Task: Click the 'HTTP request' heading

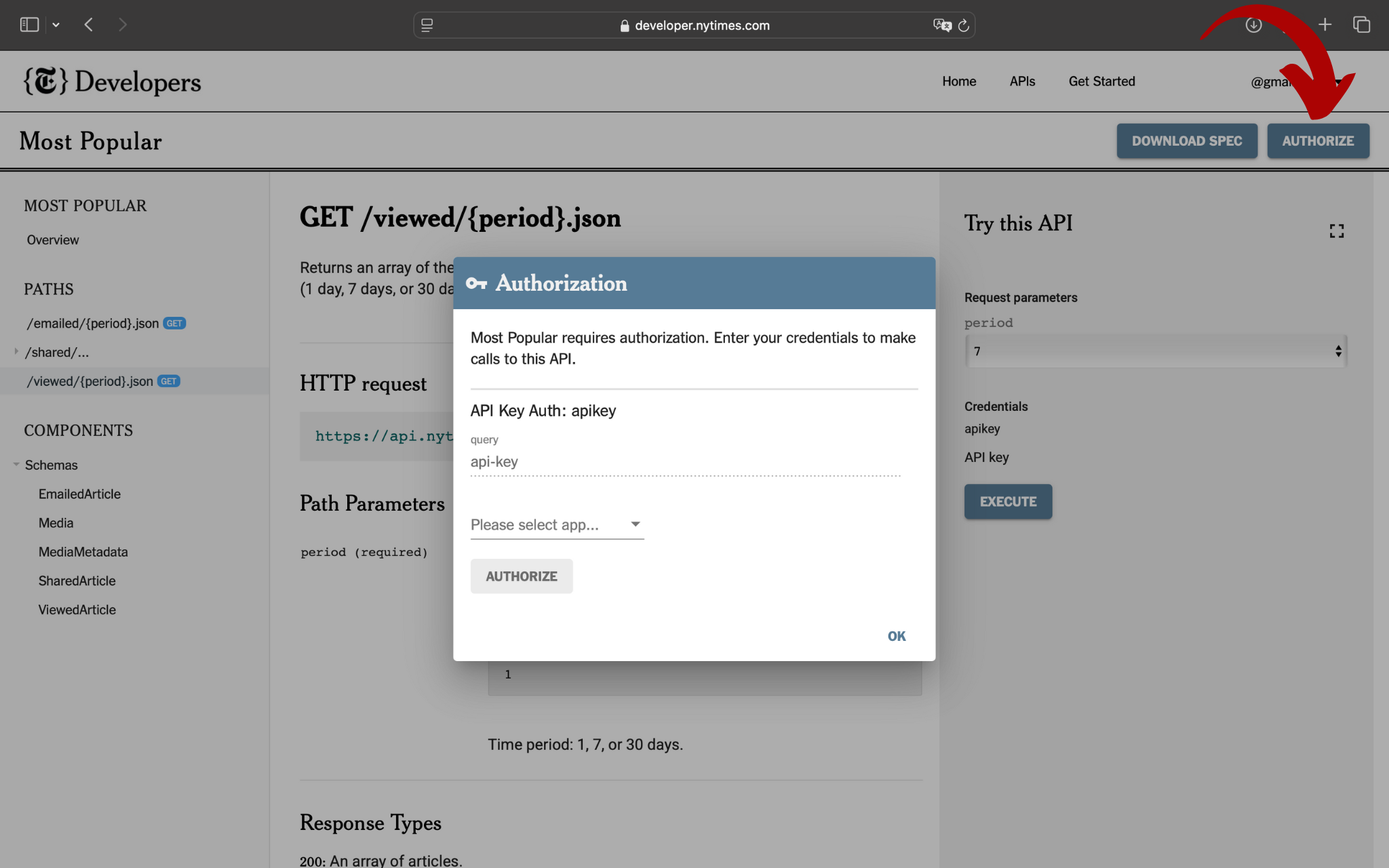Action: (x=363, y=384)
